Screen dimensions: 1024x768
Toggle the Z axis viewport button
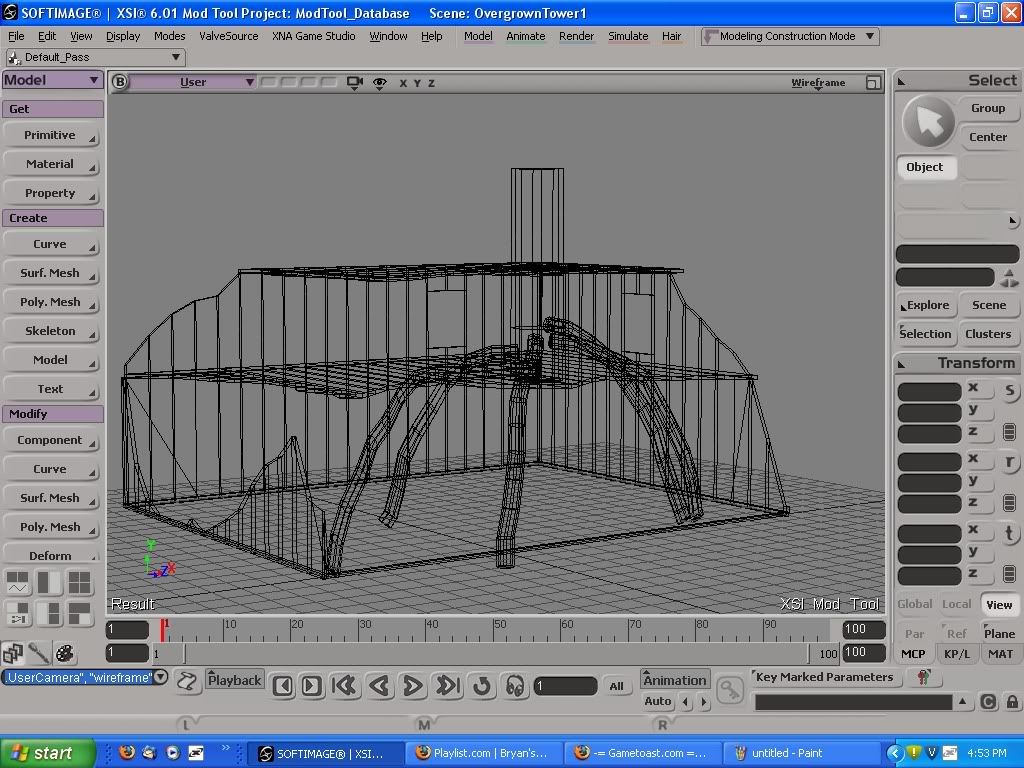pyautogui.click(x=431, y=84)
